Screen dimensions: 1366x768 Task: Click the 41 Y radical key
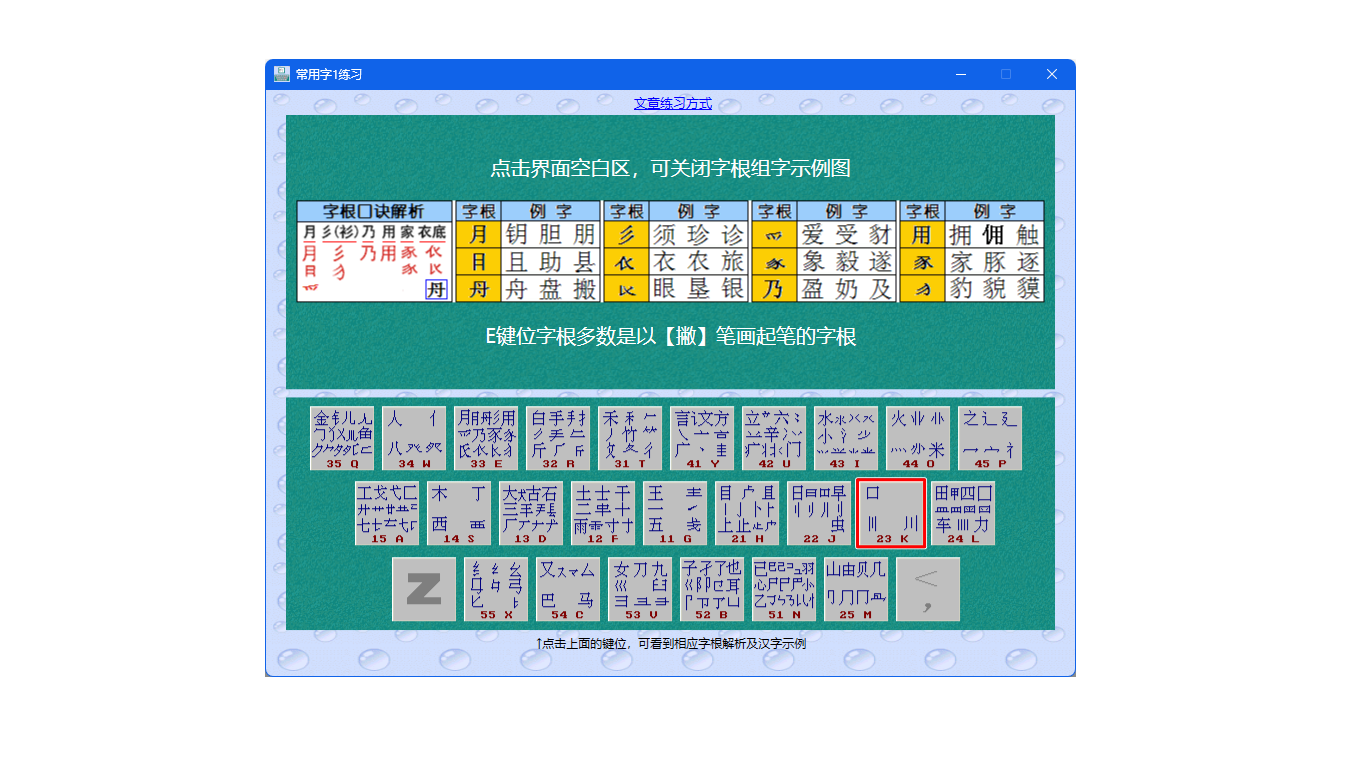pyautogui.click(x=702, y=438)
